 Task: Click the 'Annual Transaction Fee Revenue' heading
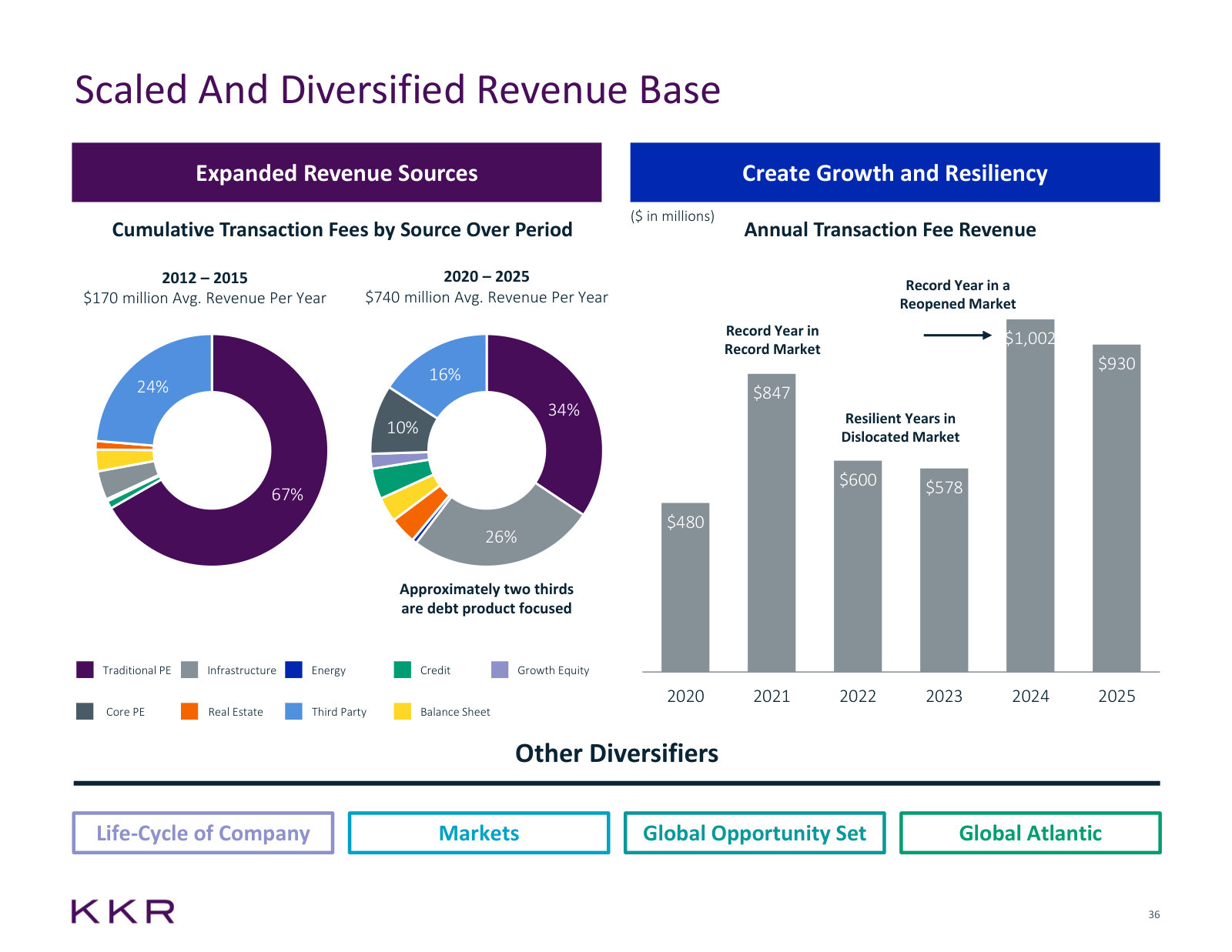click(x=890, y=229)
